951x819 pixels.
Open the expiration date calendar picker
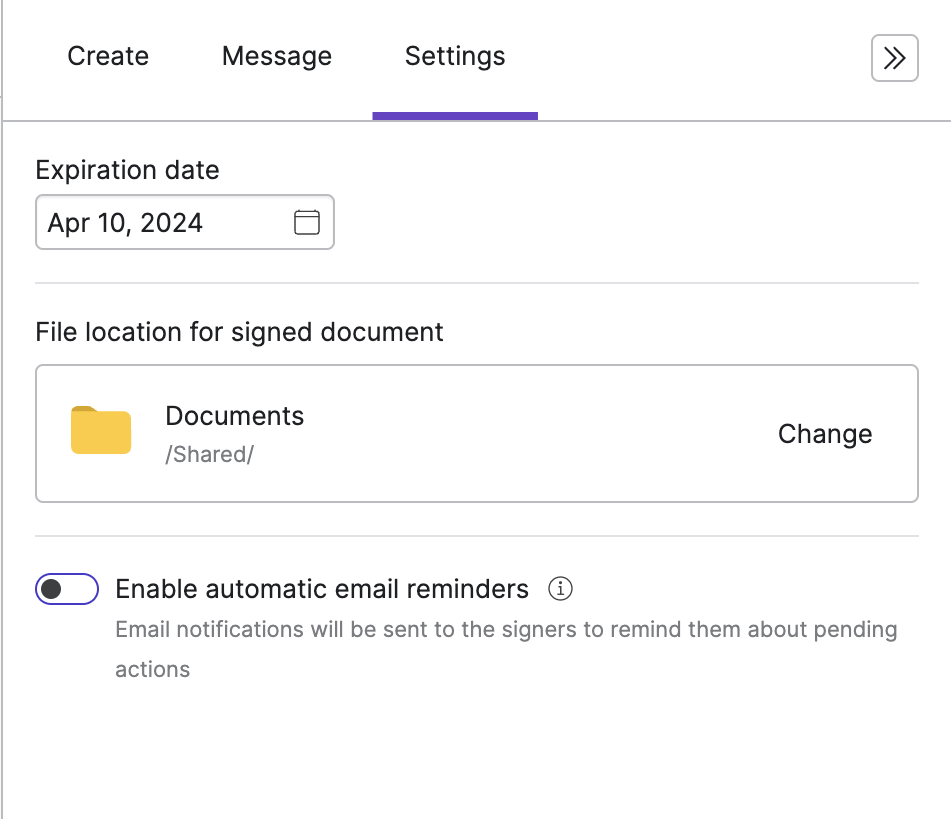point(306,222)
